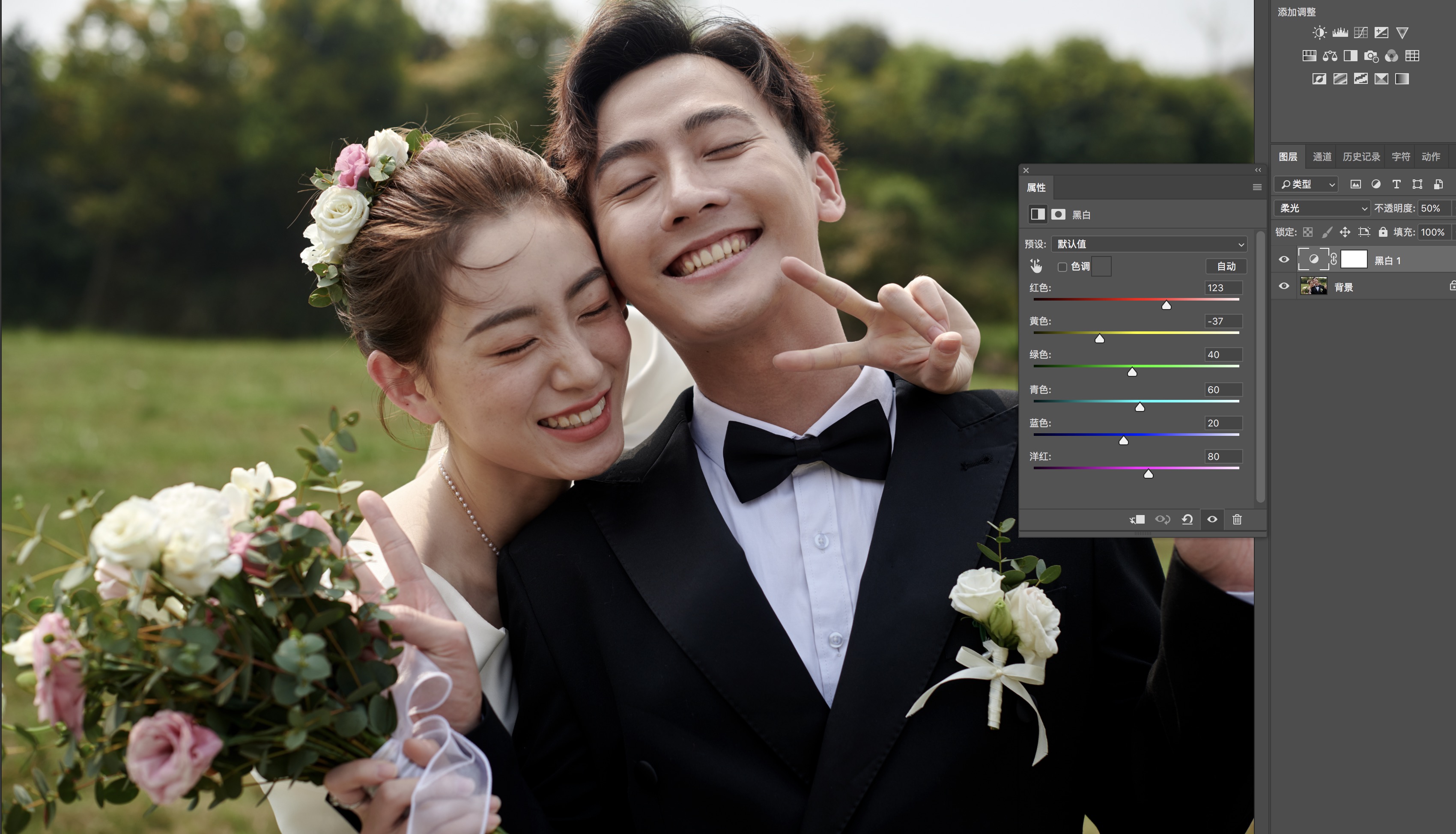Click the delete adjustment trash icon

click(x=1237, y=519)
